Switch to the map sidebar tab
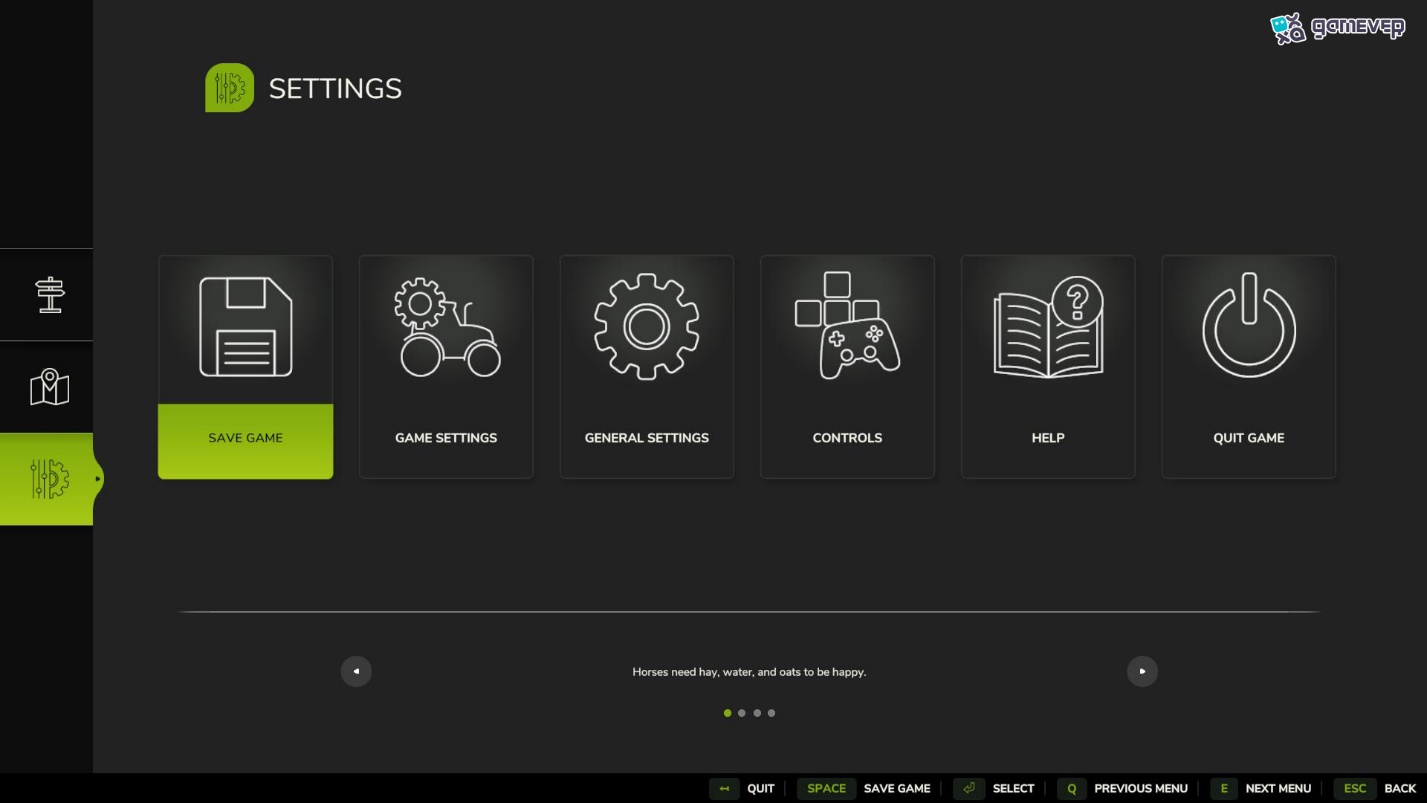Viewport: 1427px width, 803px height. tap(47, 387)
